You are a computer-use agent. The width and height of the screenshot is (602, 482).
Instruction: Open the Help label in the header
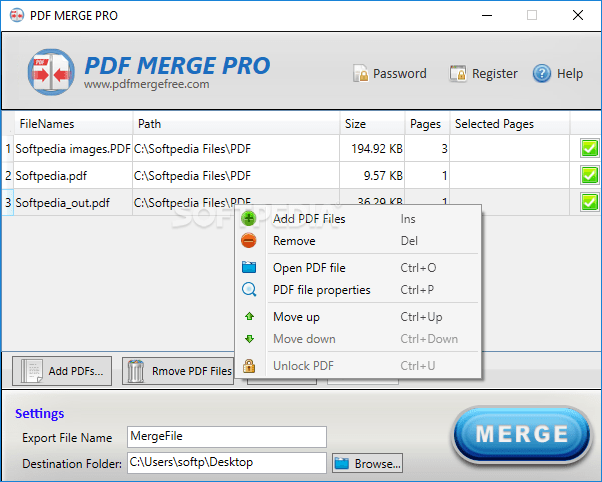[570, 73]
